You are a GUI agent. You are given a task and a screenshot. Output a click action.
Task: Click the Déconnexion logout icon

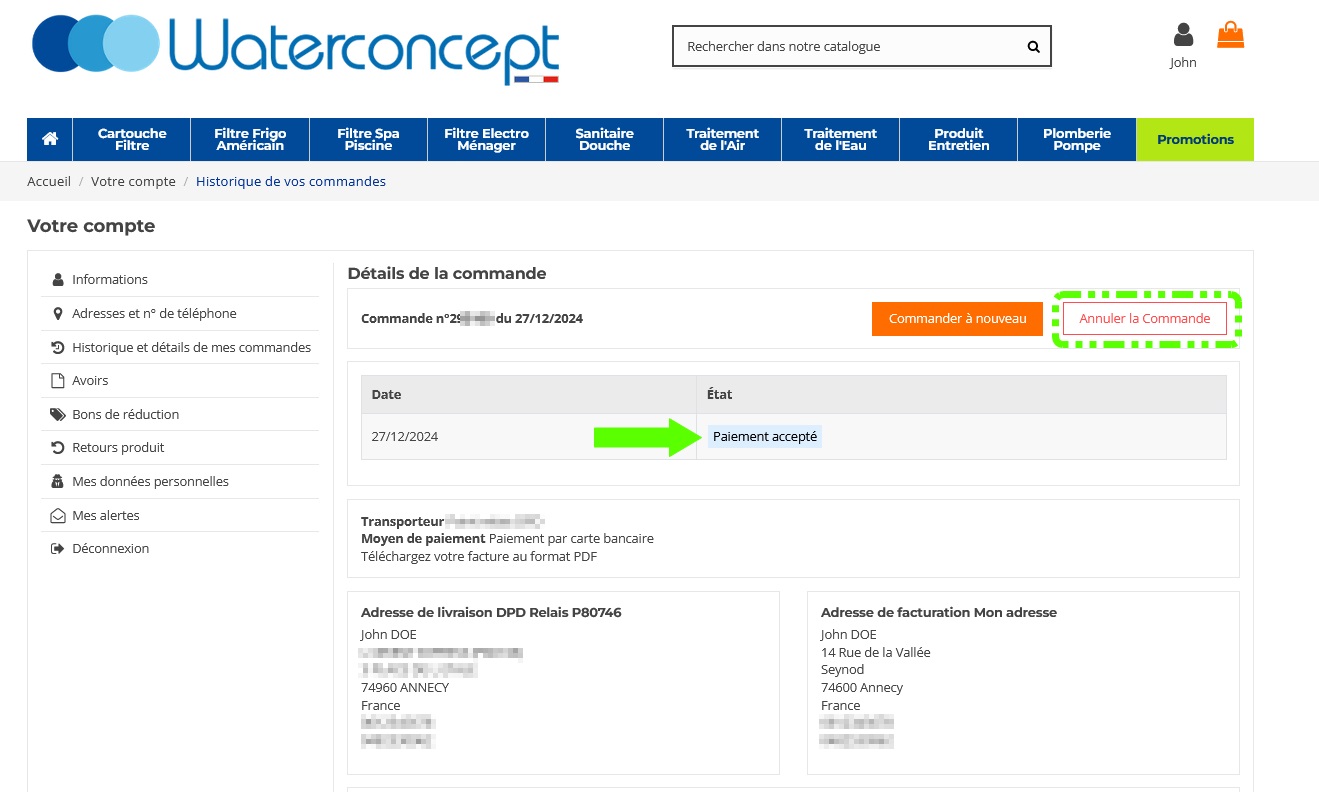[x=58, y=549]
